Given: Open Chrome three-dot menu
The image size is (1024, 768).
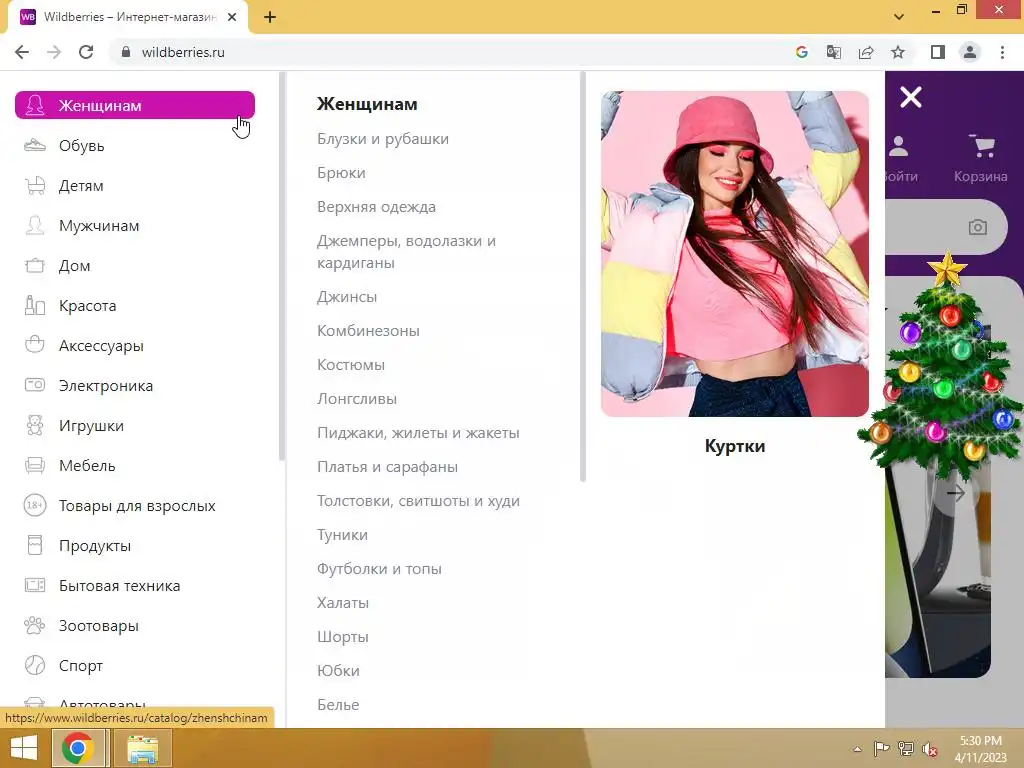Looking at the screenshot, I should tap(1002, 52).
